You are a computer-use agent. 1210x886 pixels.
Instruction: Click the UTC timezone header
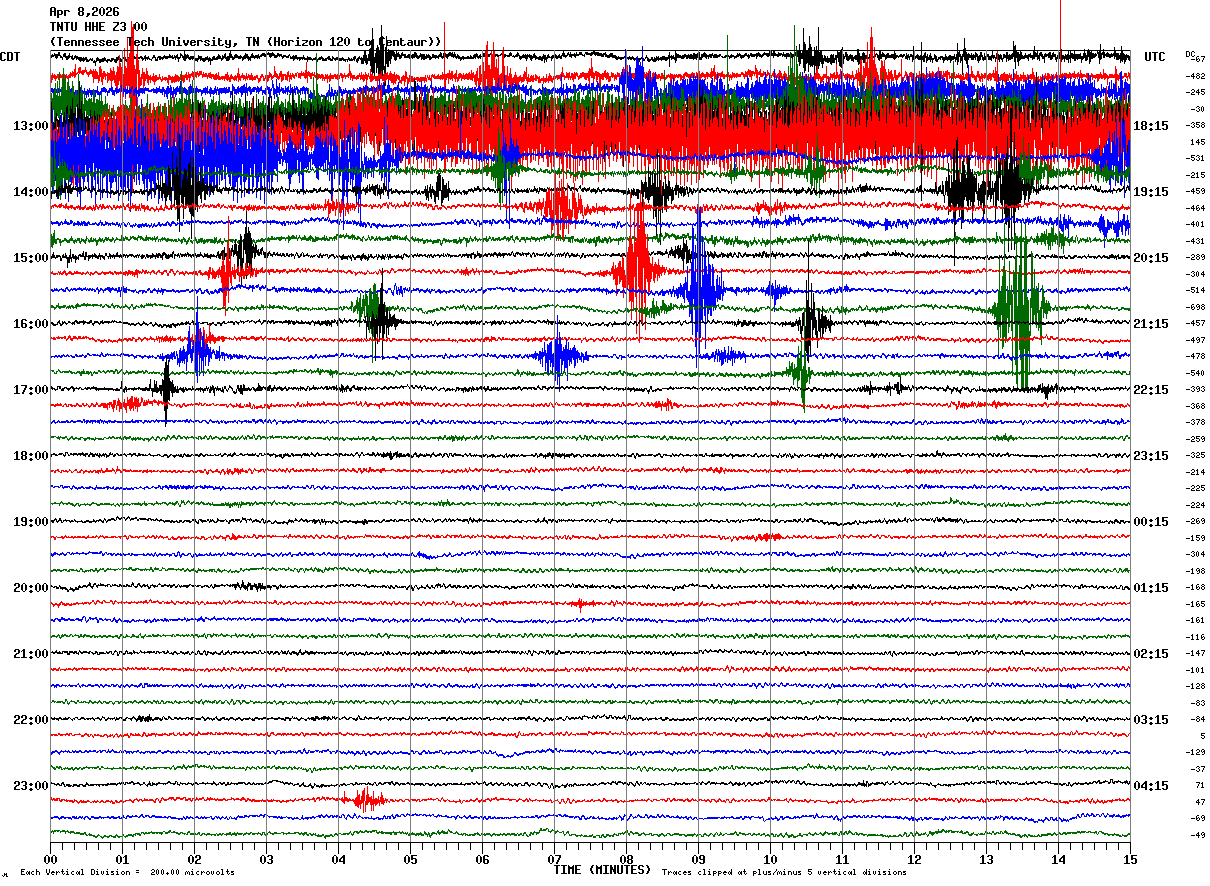1155,57
